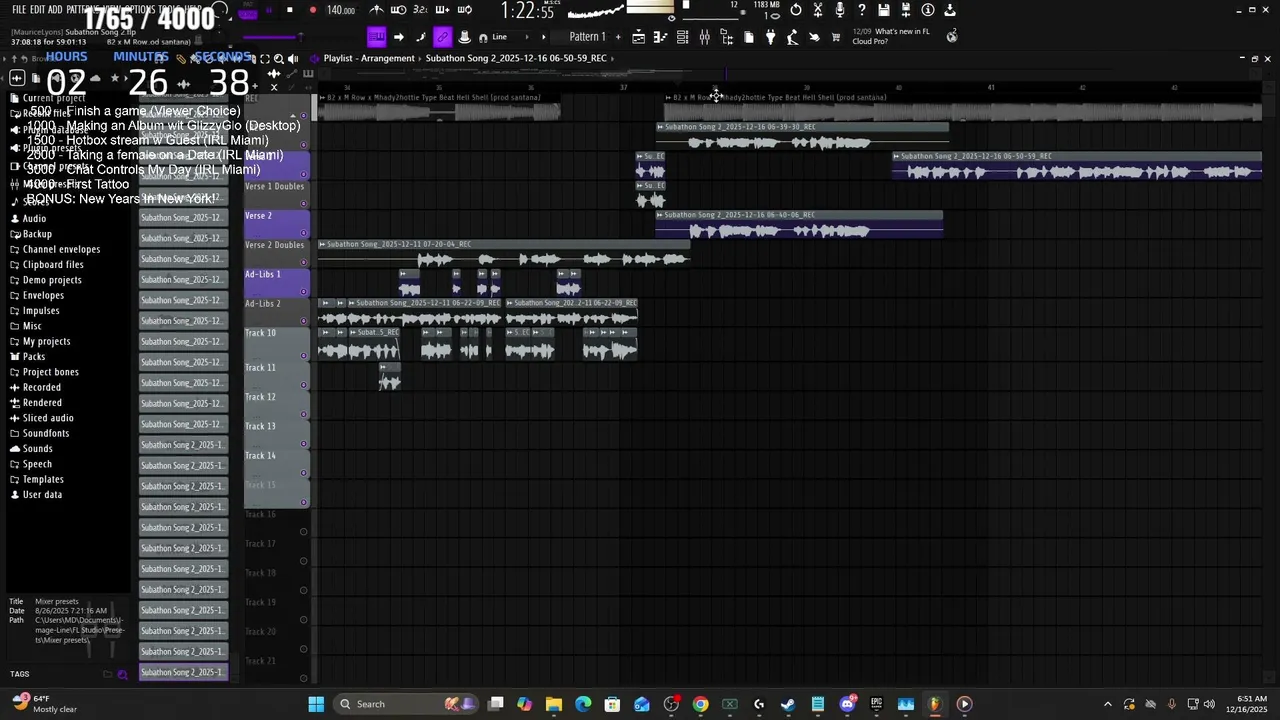Open the PATTERNS menu
The width and height of the screenshot is (1280, 720).
tap(82, 10)
